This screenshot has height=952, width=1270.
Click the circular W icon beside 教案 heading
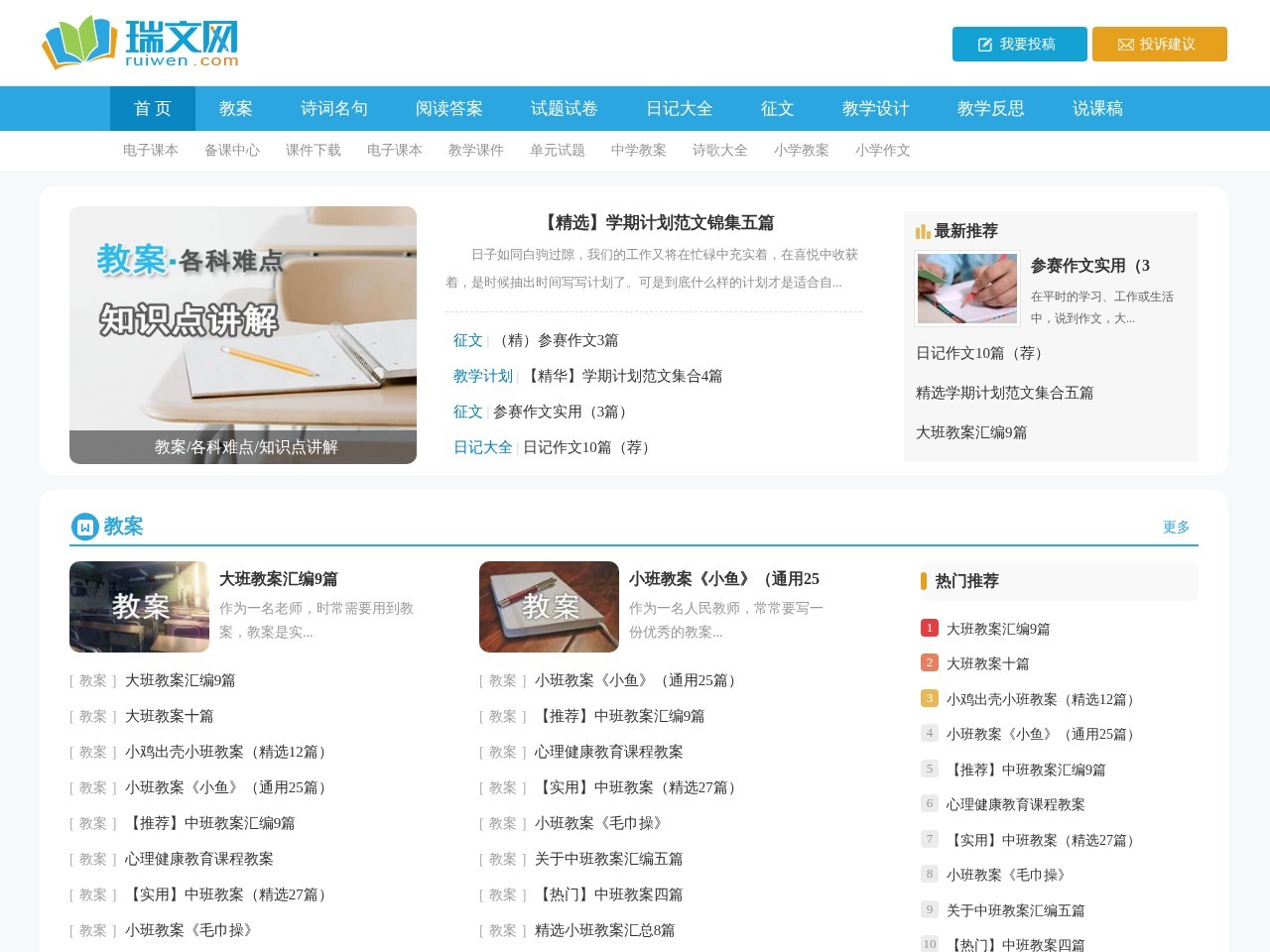click(83, 527)
